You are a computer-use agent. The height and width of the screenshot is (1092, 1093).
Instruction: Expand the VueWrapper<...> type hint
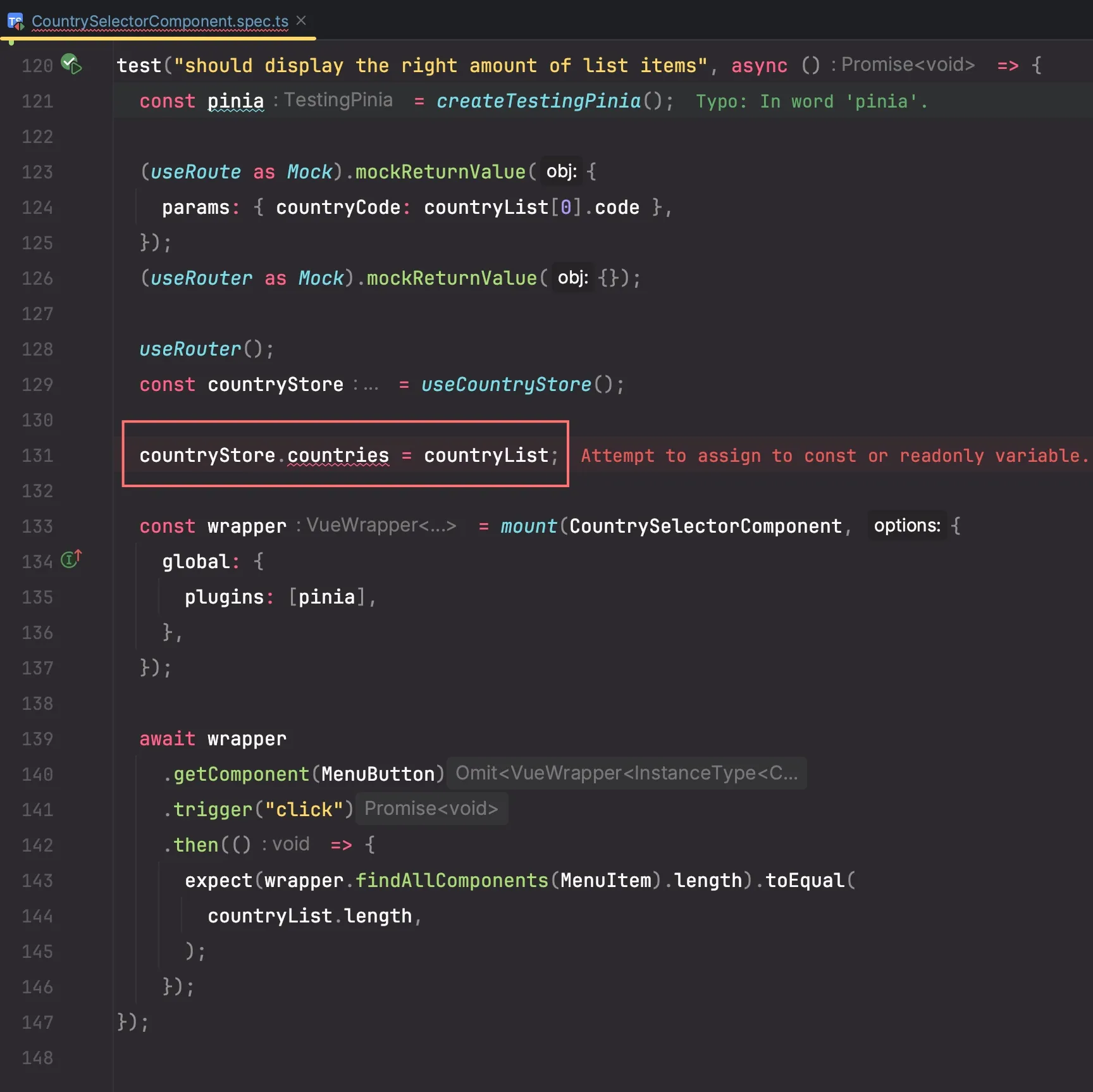click(x=381, y=525)
